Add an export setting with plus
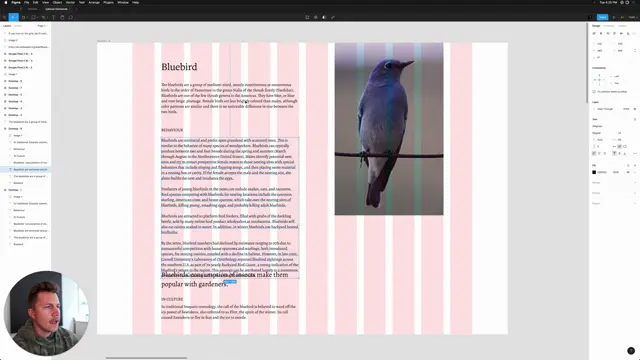 click(x=635, y=203)
